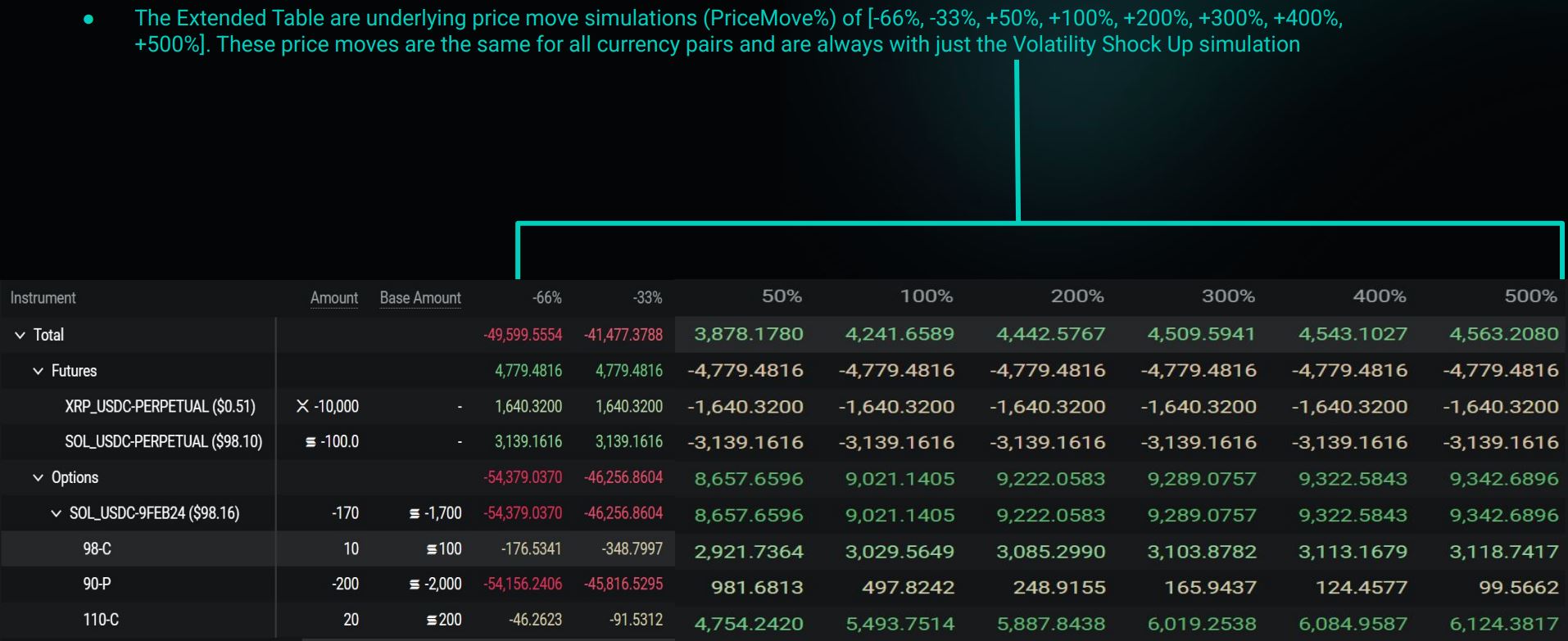Select the 500% column header
Screen dimensions: 1568x641
pyautogui.click(x=1530, y=296)
